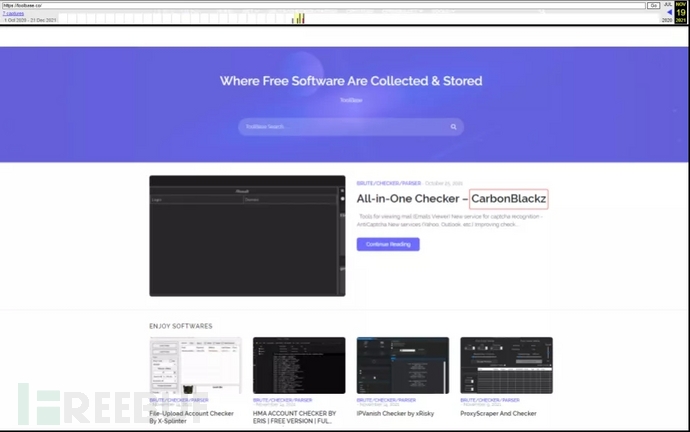Open the ProxyScraper And Checker title
The height and width of the screenshot is (432, 690).
[498, 414]
